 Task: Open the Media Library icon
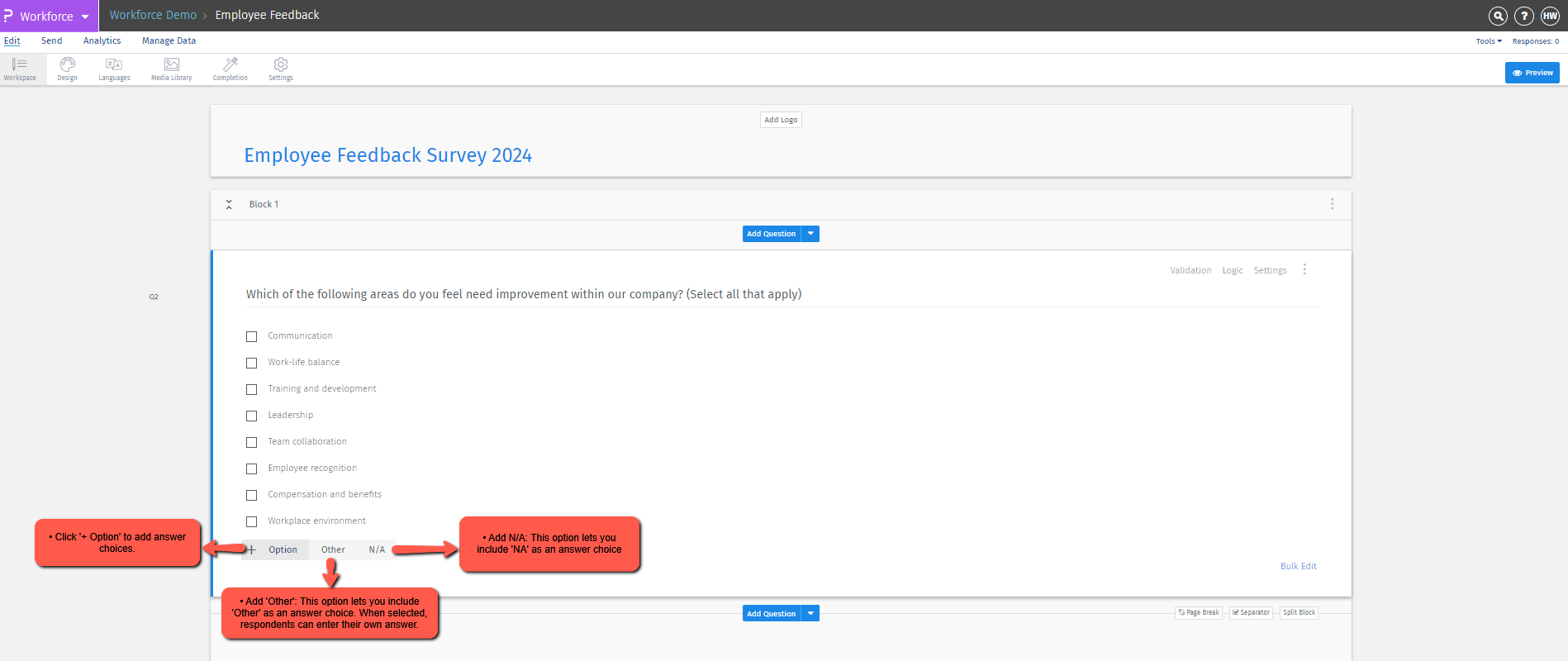[x=171, y=69]
